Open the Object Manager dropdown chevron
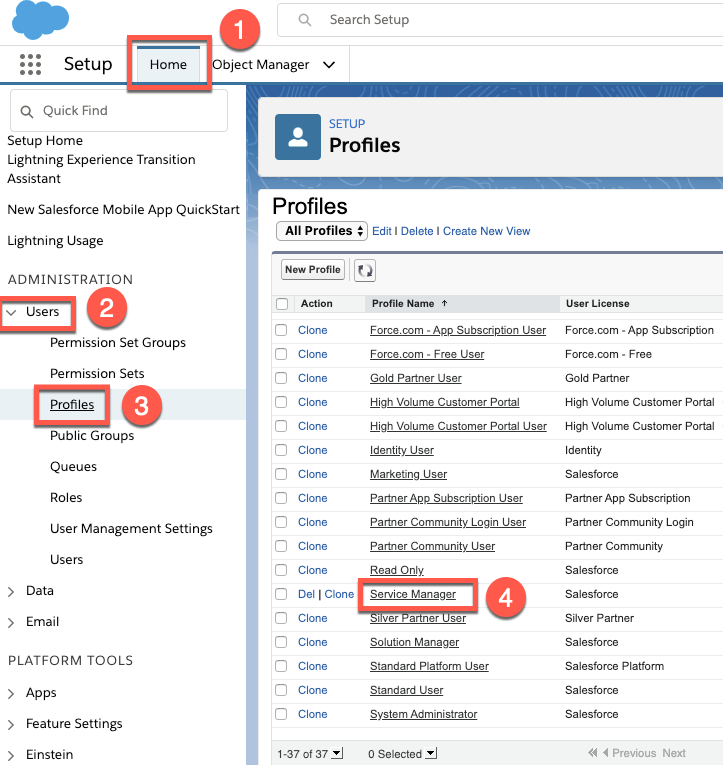This screenshot has width=723, height=765. [x=329, y=65]
